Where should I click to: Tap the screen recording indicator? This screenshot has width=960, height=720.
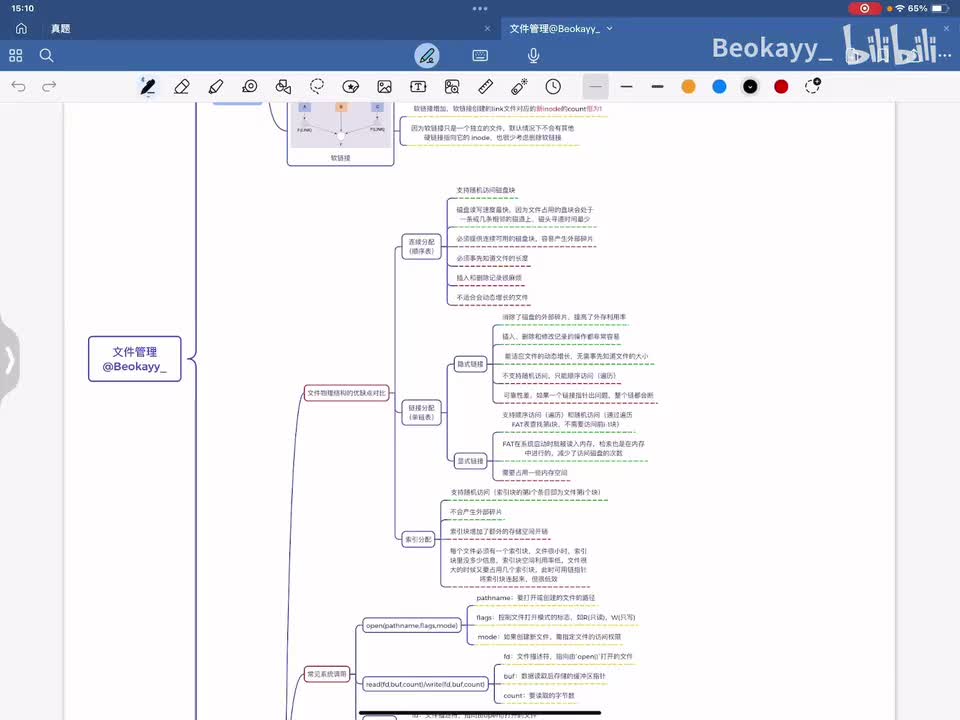click(864, 9)
